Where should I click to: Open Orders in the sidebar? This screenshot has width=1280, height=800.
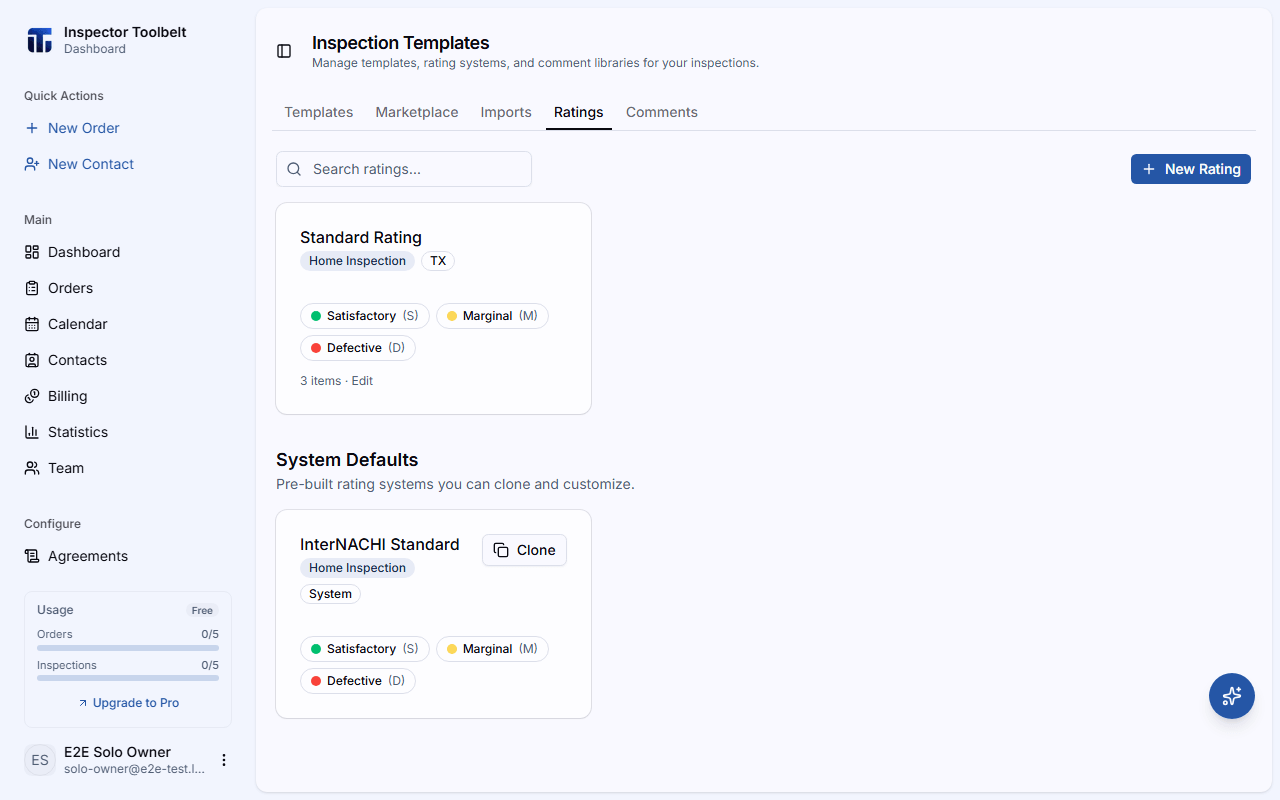tap(128, 288)
